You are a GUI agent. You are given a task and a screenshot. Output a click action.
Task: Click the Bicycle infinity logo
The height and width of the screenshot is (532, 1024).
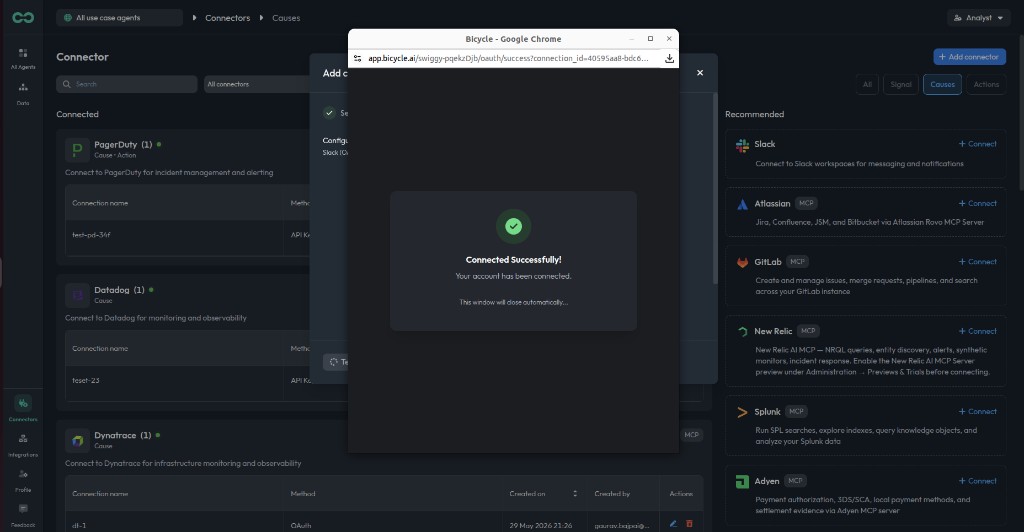[23, 18]
